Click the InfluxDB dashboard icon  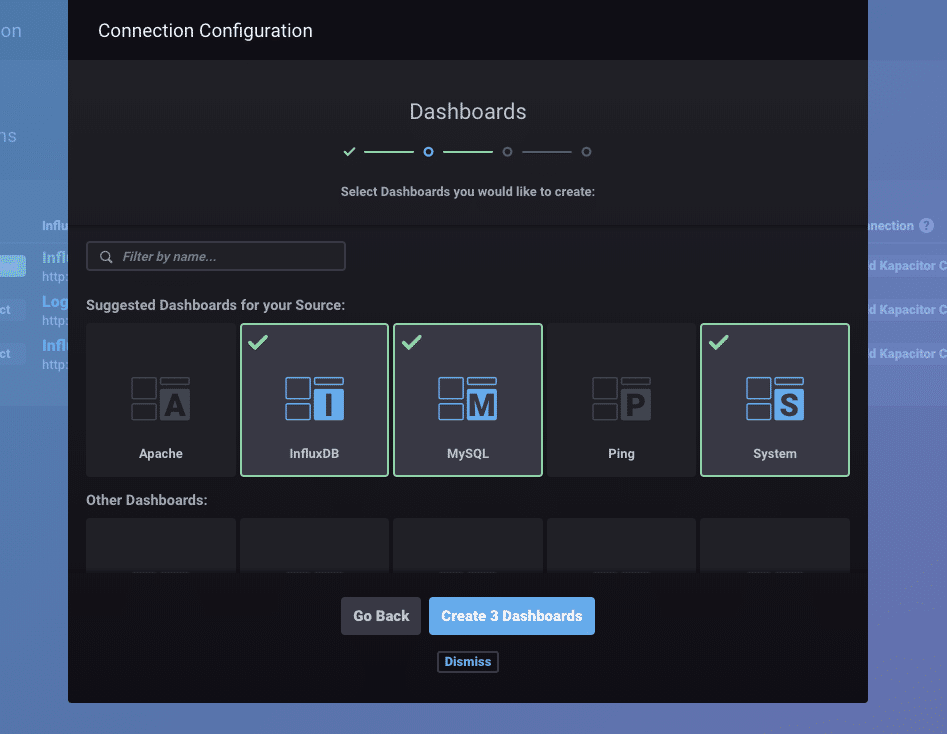pos(314,398)
